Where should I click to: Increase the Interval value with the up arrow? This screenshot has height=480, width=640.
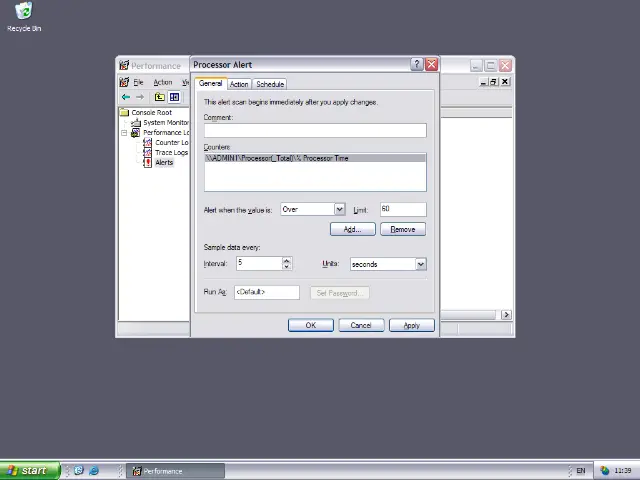(x=287, y=260)
